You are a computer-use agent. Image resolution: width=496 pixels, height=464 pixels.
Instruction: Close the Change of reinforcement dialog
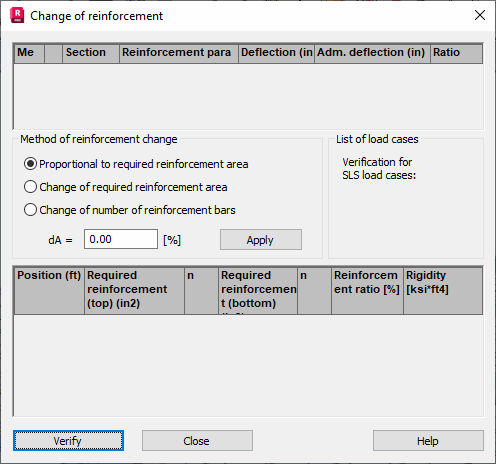click(480, 15)
